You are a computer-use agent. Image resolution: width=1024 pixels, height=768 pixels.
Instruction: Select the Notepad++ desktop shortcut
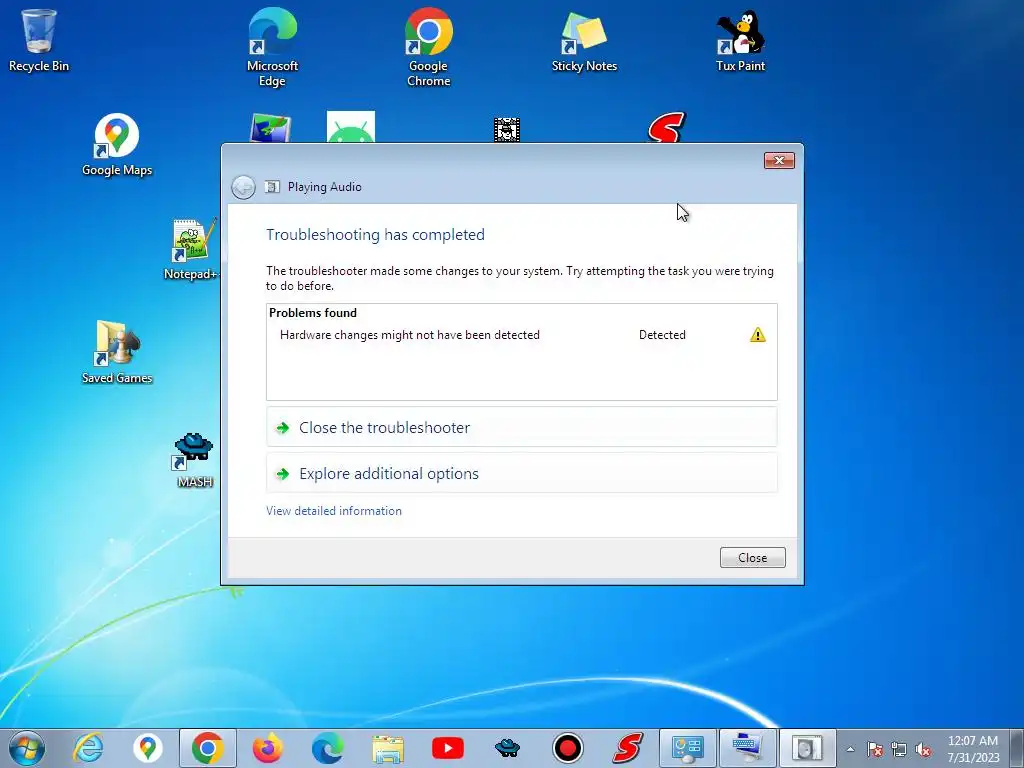point(191,249)
